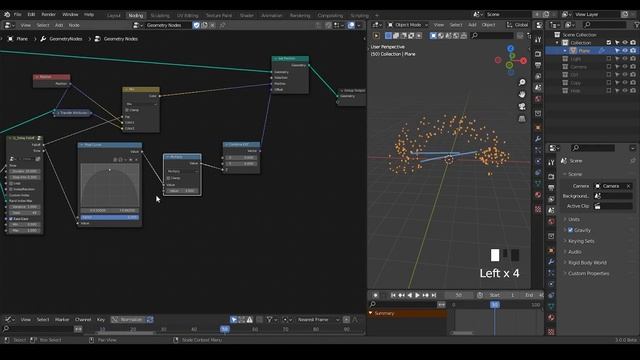Open Tool properties tab icon
The image size is (640, 360).
tap(551, 162)
